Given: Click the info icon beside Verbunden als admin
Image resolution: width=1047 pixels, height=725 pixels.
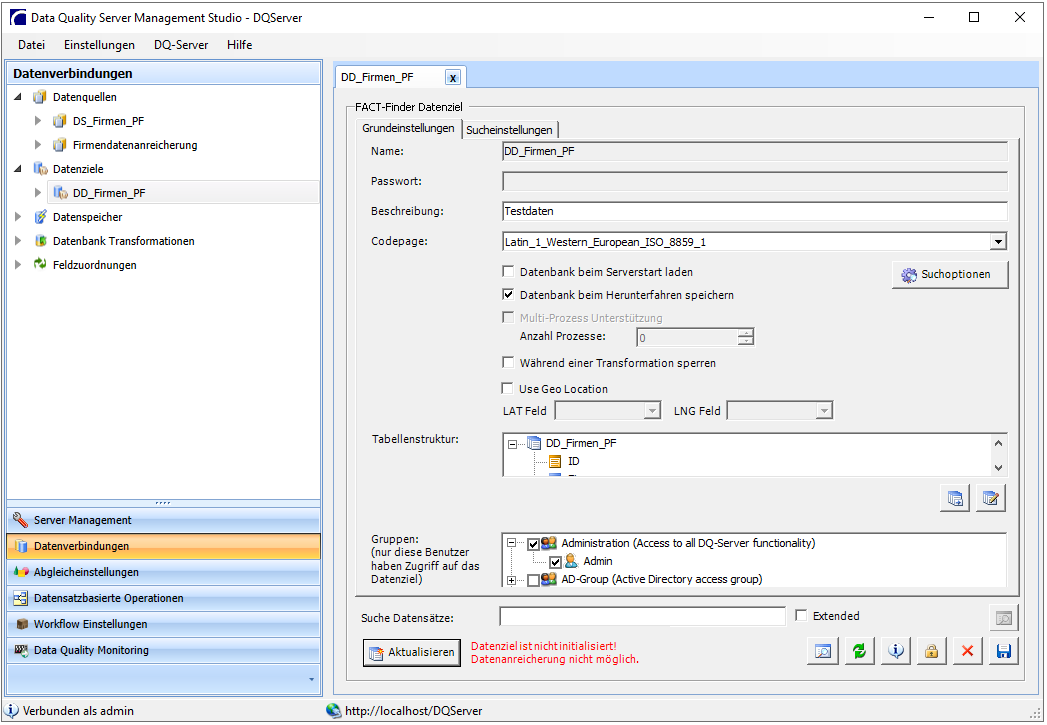Looking at the screenshot, I should pos(11,711).
